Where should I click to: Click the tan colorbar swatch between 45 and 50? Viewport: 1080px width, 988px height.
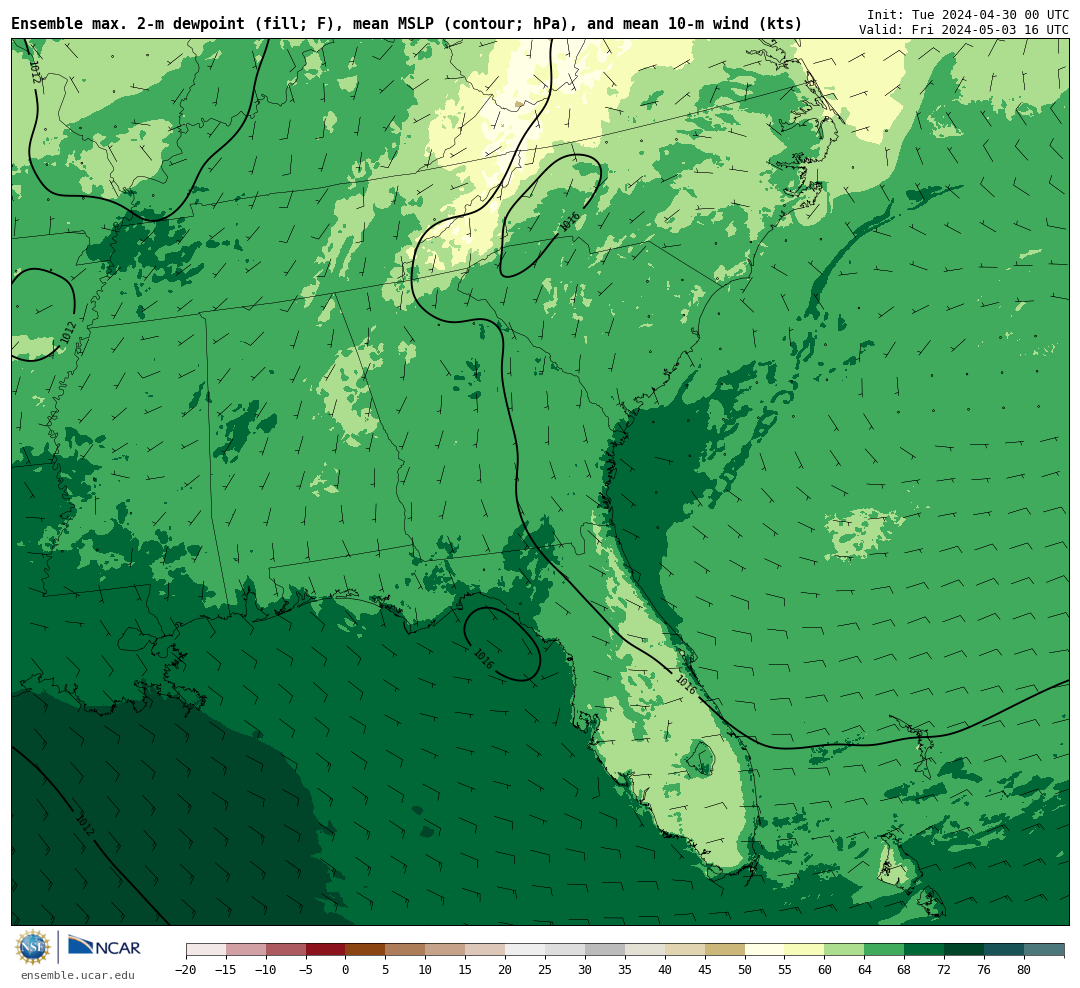click(725, 950)
